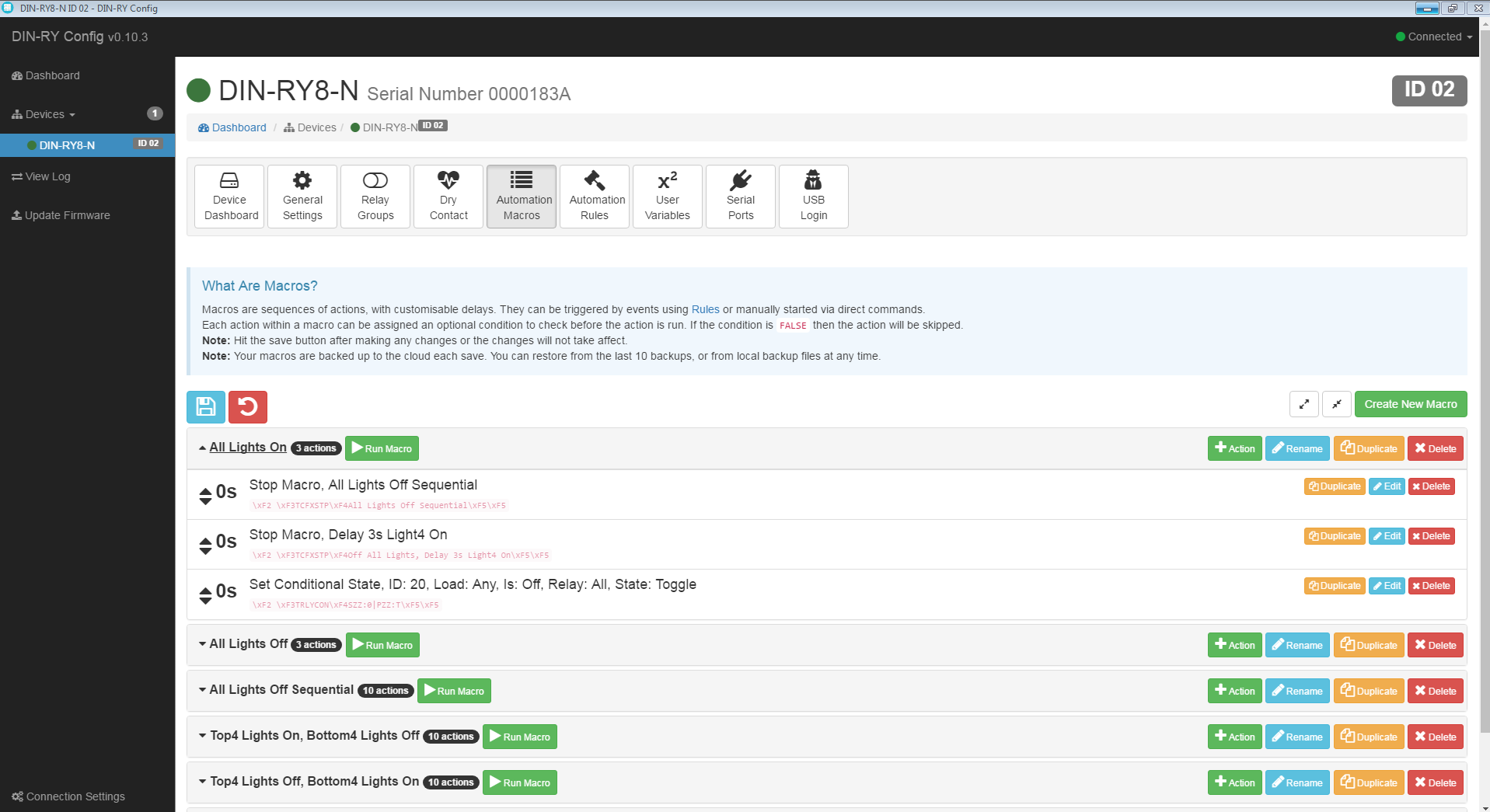Open the Serial Ports section
This screenshot has height=812, width=1490.
740,197
